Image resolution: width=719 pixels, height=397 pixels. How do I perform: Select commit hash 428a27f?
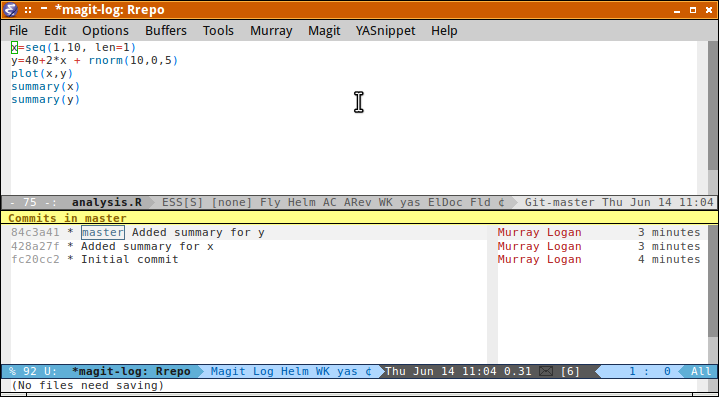pos(35,246)
